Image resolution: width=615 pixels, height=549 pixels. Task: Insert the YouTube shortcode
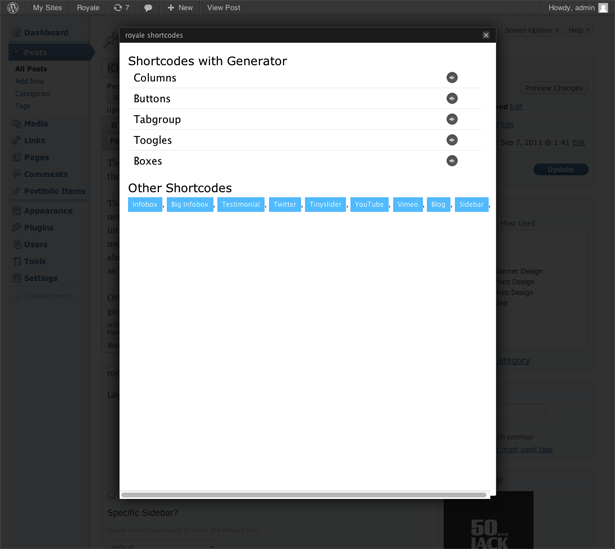click(369, 204)
